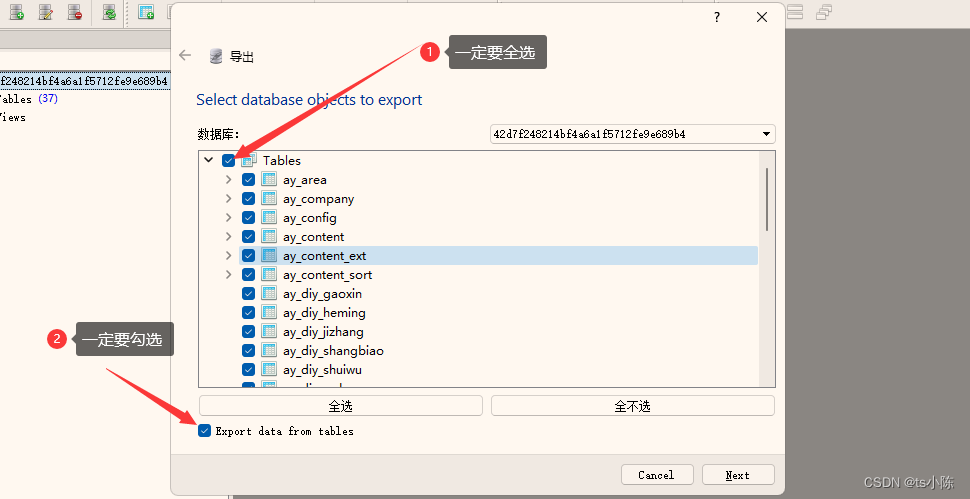
Task: Select the ay_content_ext row label
Action: 325,256
